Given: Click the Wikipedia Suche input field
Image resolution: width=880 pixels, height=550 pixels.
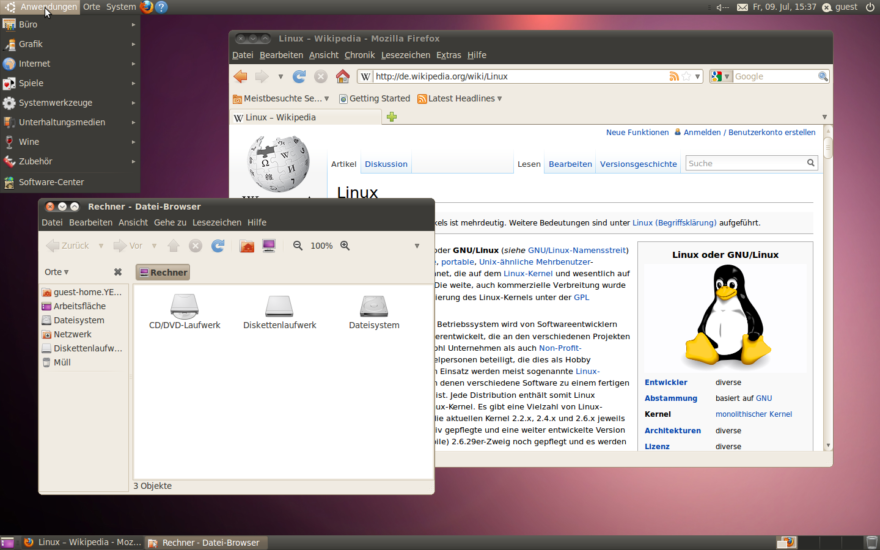Looking at the screenshot, I should pos(745,163).
